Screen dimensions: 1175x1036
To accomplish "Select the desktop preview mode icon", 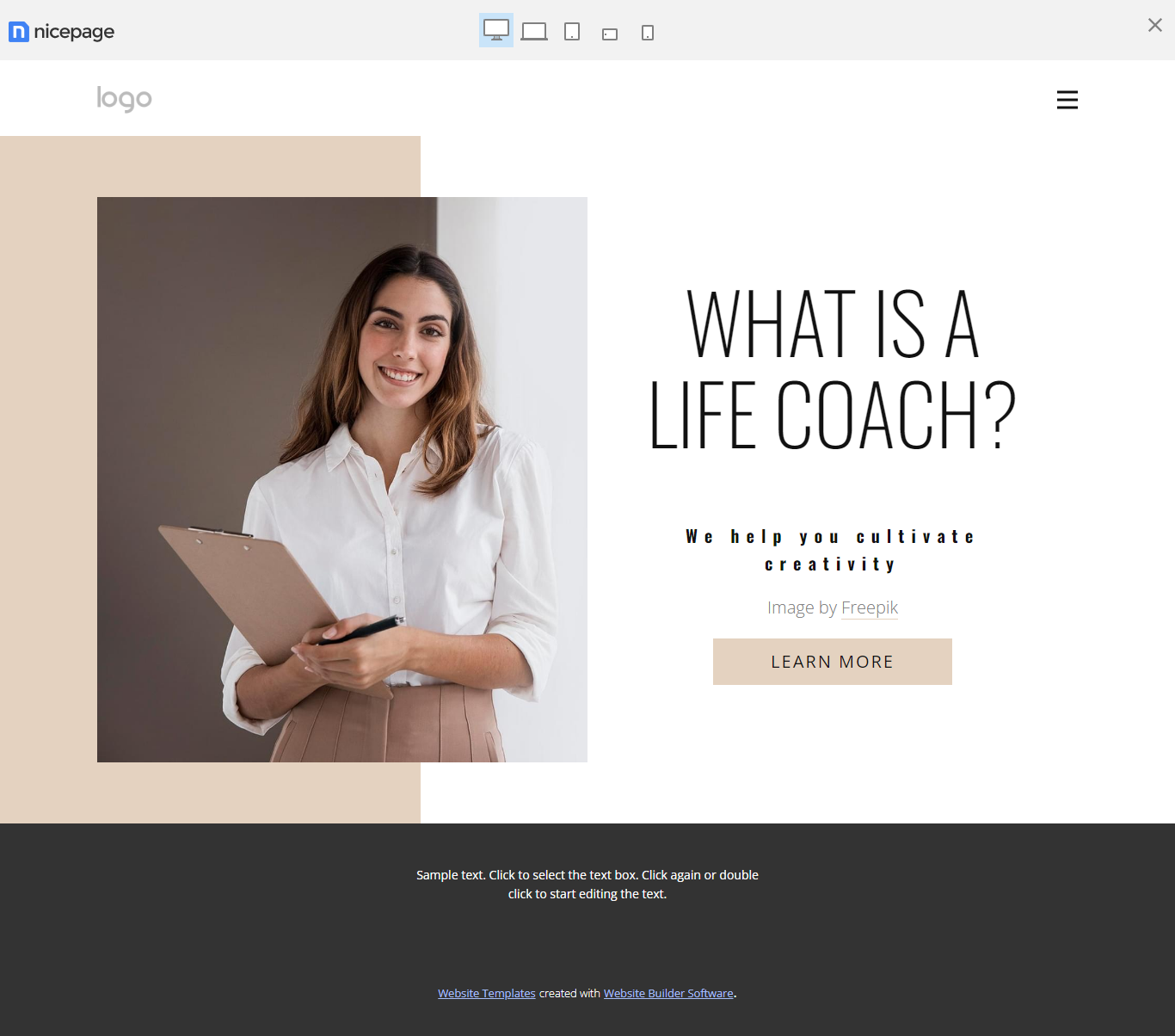I will [496, 30].
